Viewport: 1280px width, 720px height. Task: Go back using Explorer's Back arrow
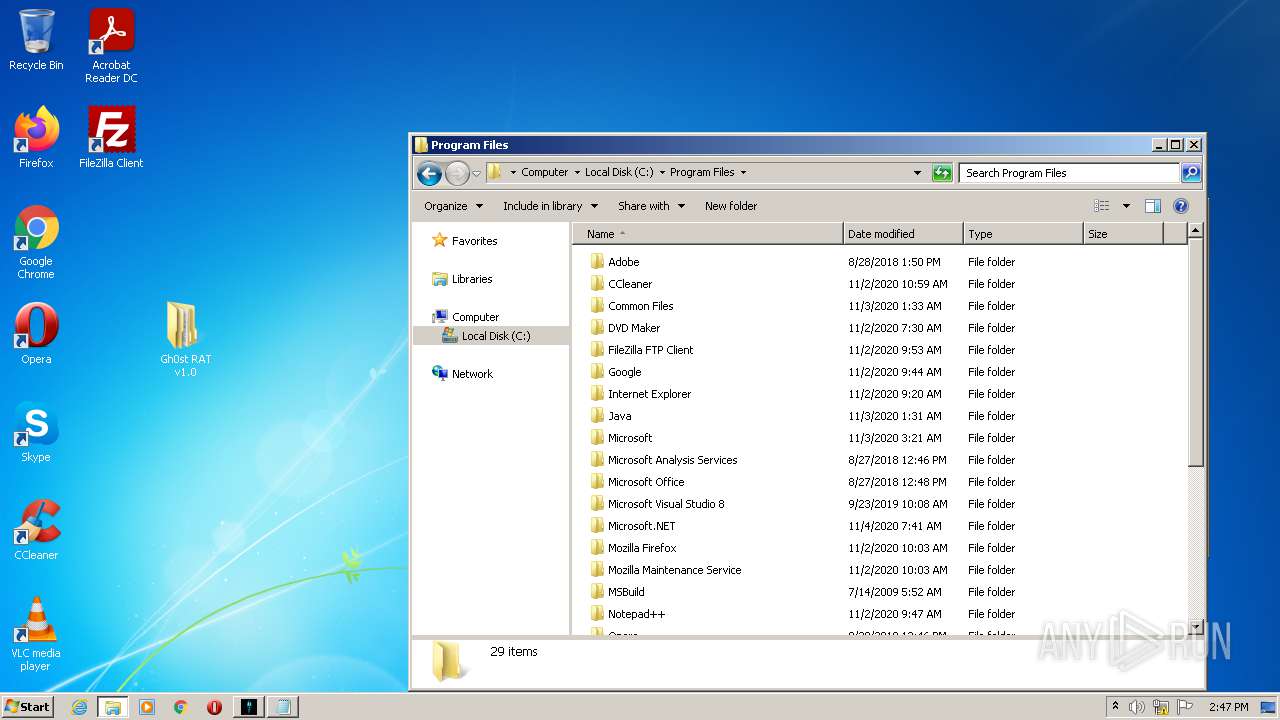(429, 173)
